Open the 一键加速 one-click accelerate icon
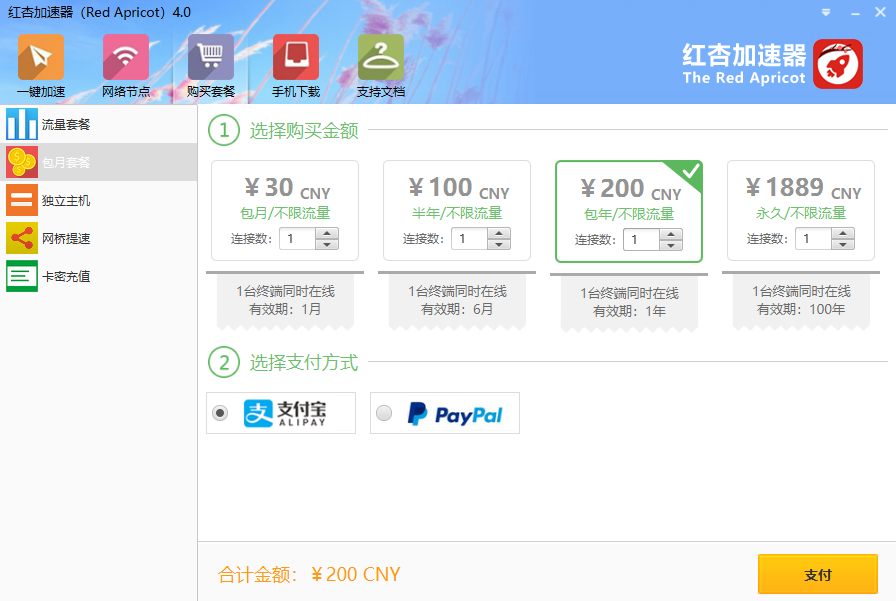This screenshot has width=896, height=601. (x=40, y=57)
